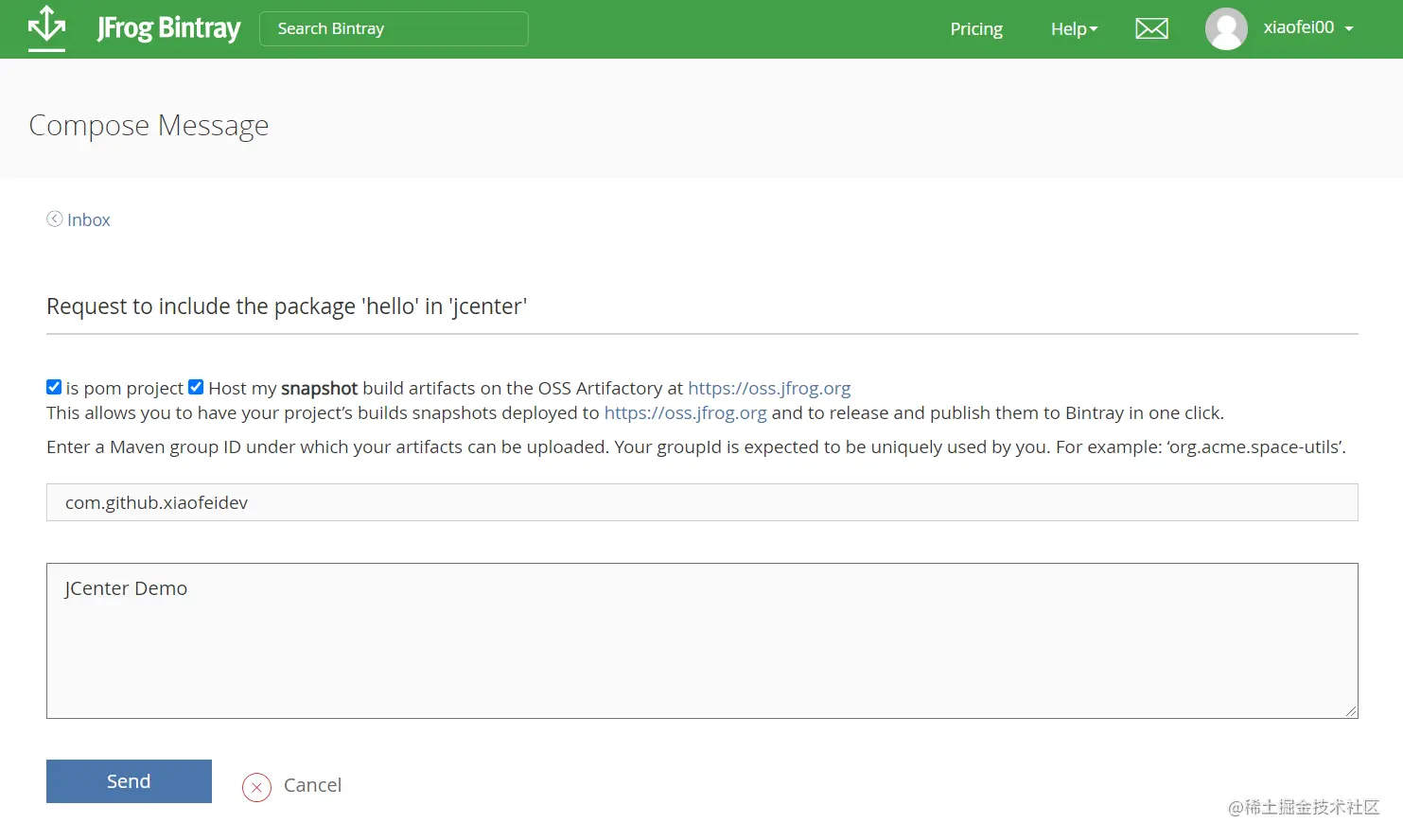The width and height of the screenshot is (1403, 840).
Task: Click the 'JCenter Demo' message text area
Action: click(x=702, y=641)
